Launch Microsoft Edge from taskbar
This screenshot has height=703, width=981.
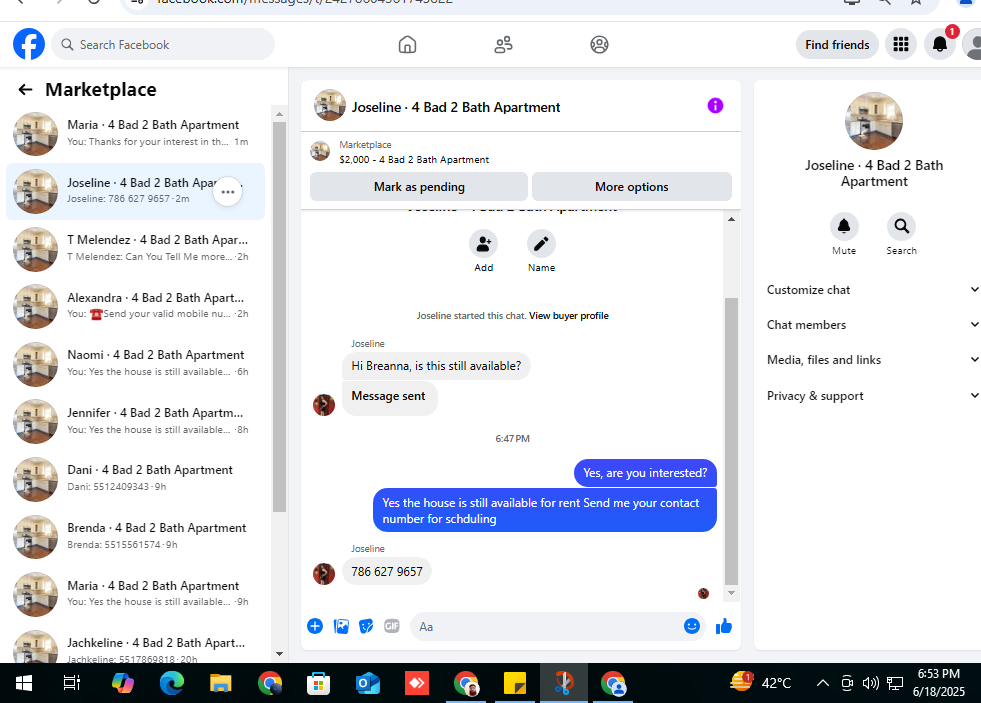(x=171, y=683)
